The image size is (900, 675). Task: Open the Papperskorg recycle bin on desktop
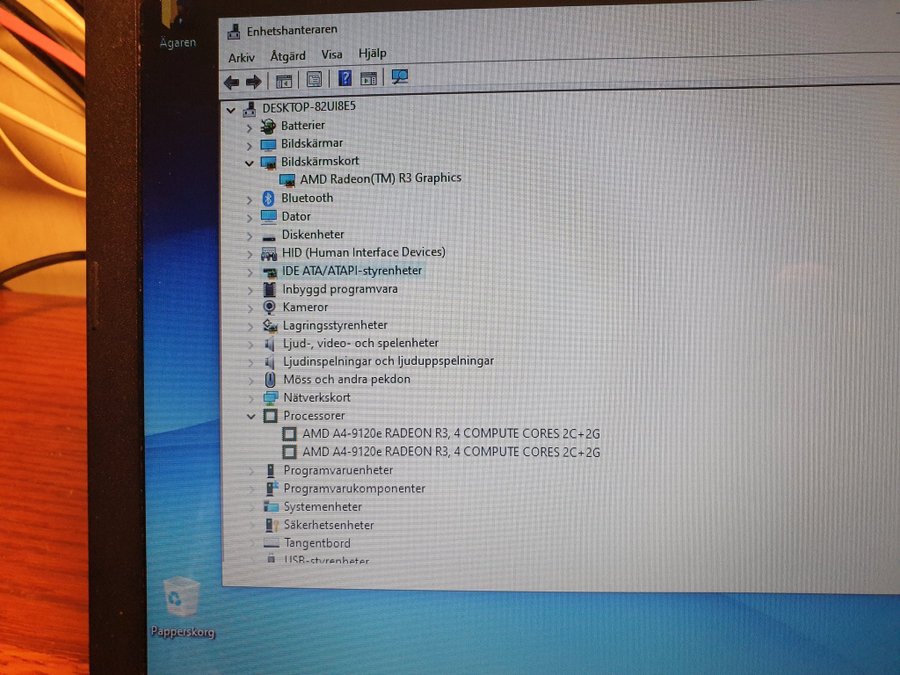pos(182,600)
